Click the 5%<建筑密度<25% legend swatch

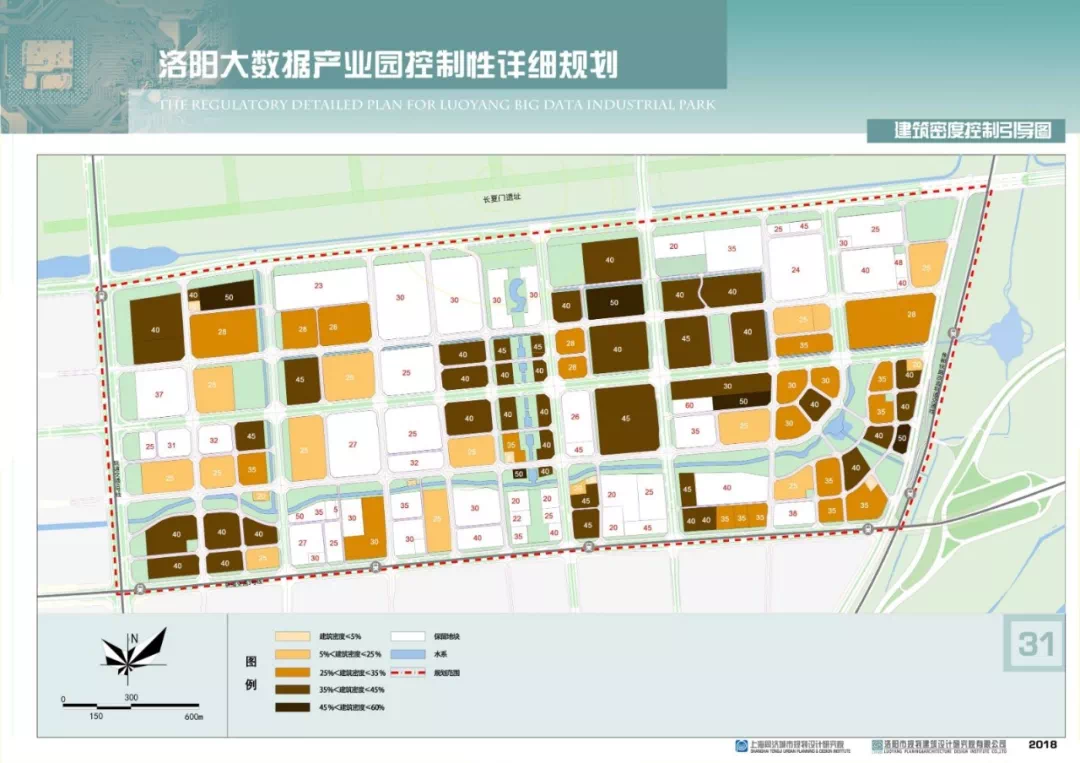(x=292, y=654)
